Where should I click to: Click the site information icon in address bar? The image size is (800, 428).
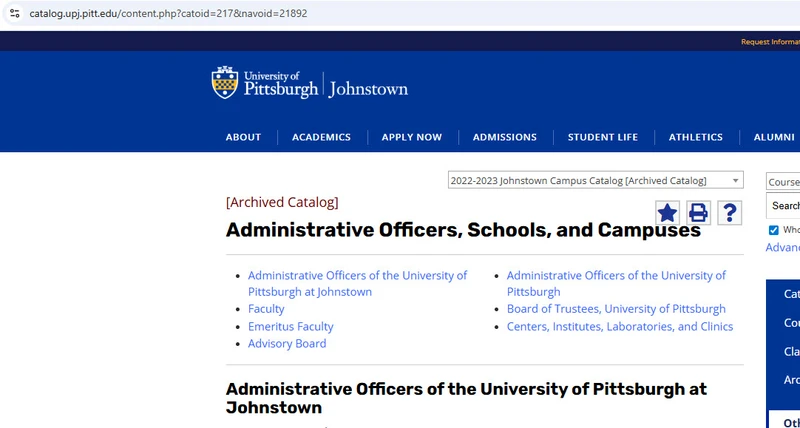(14, 13)
